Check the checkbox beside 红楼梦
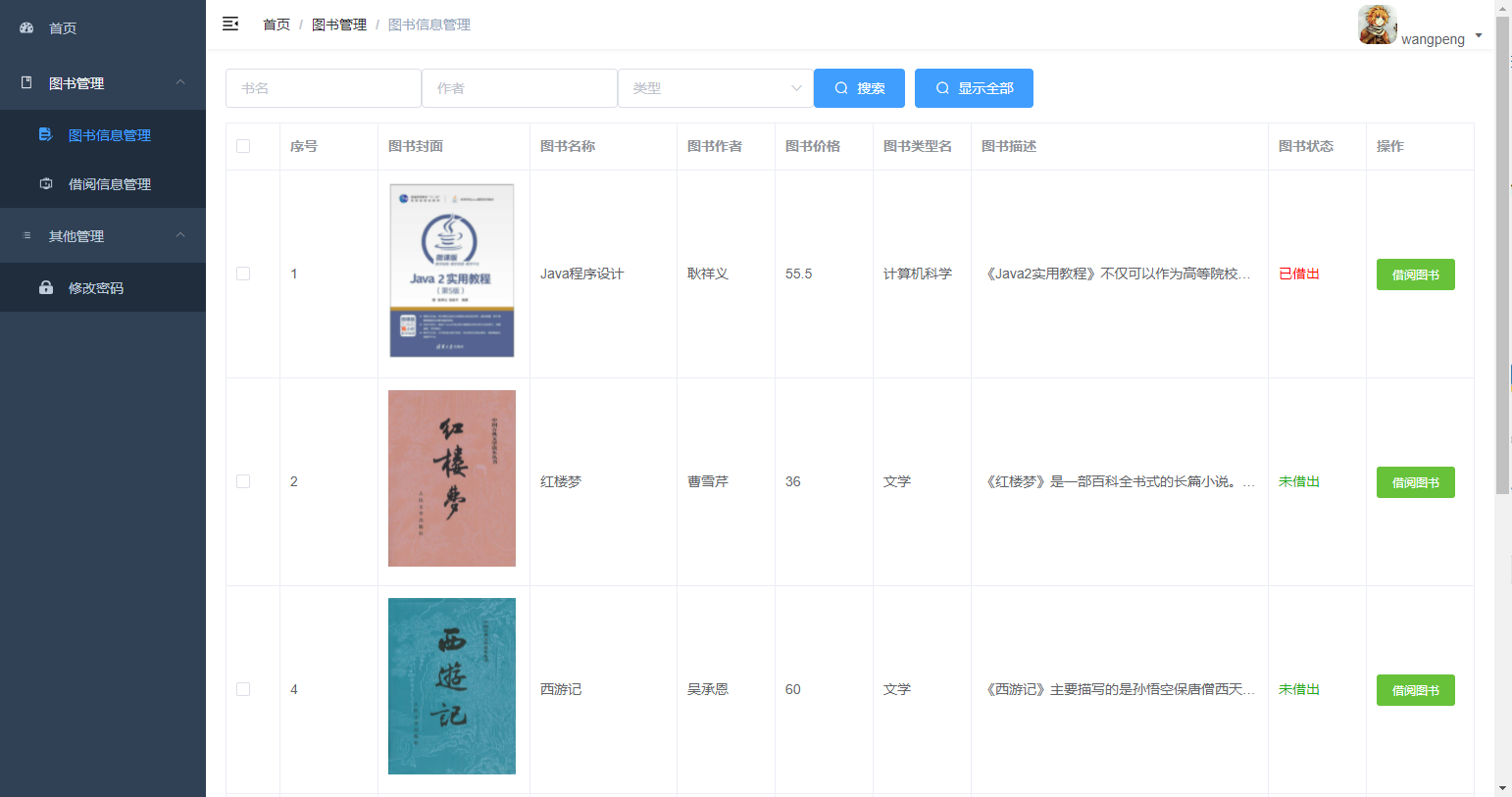1512x797 pixels. [243, 481]
